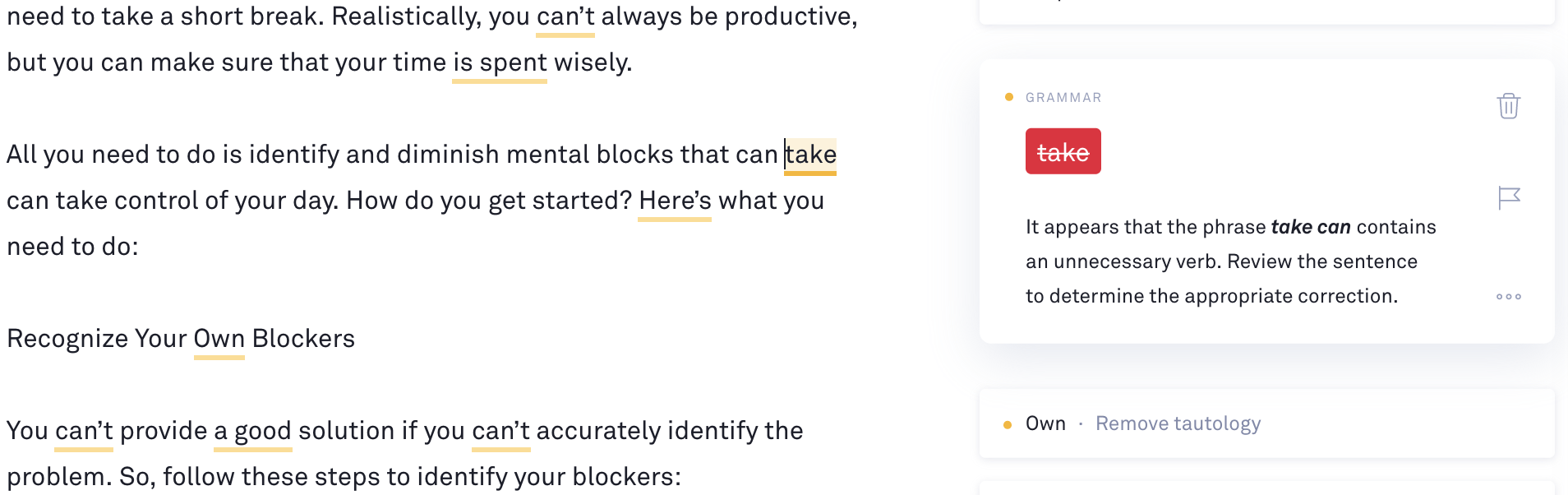Select the underlined phrase "a good"
This screenshot has height=495, width=1568.
253,431
